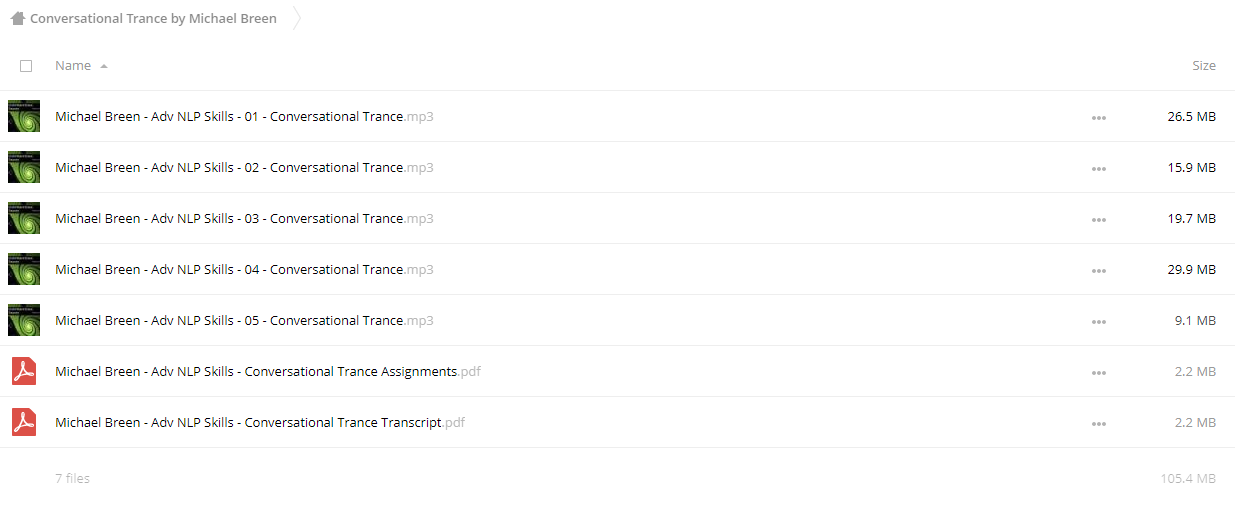Open the 04 - Conversational Trance.mp3 file

[x=244, y=269]
